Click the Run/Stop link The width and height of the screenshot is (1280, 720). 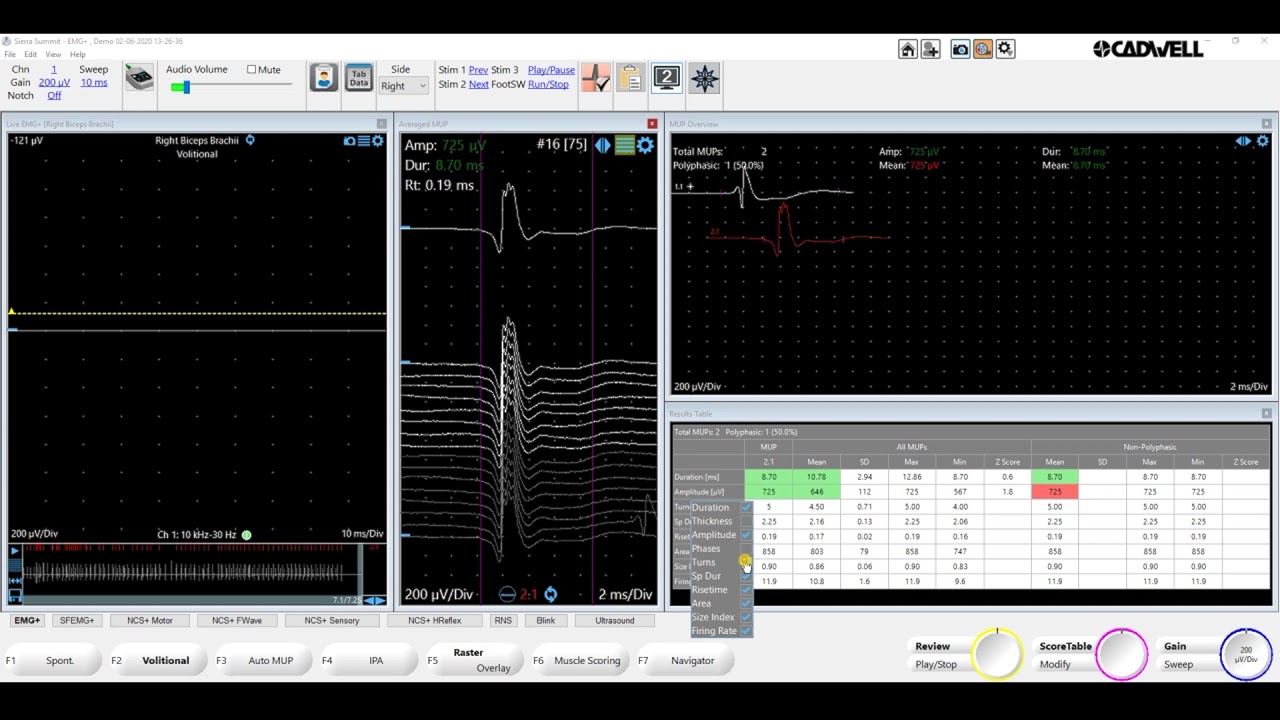pyautogui.click(x=548, y=84)
